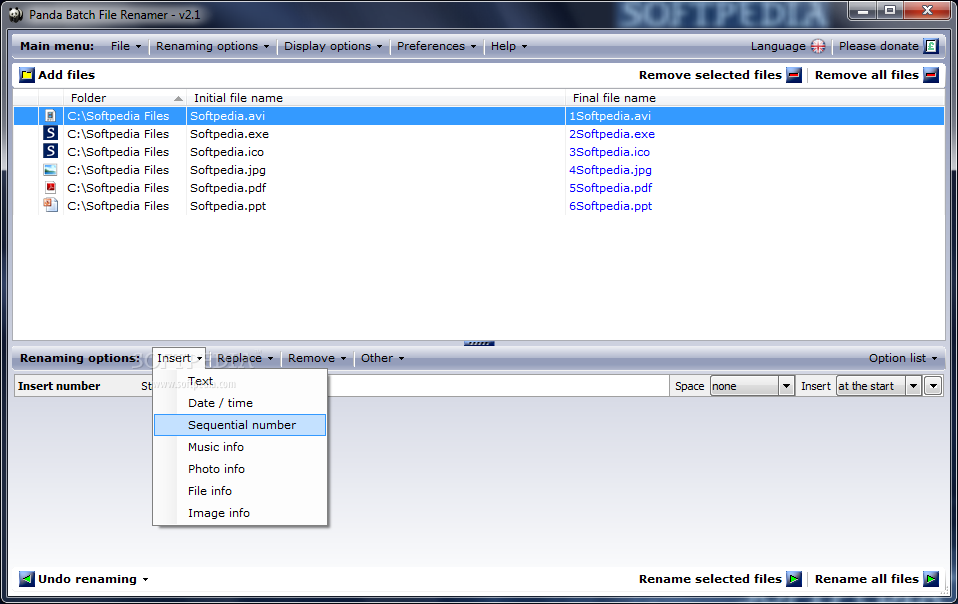Click the Remove all files red icon

click(x=931, y=75)
